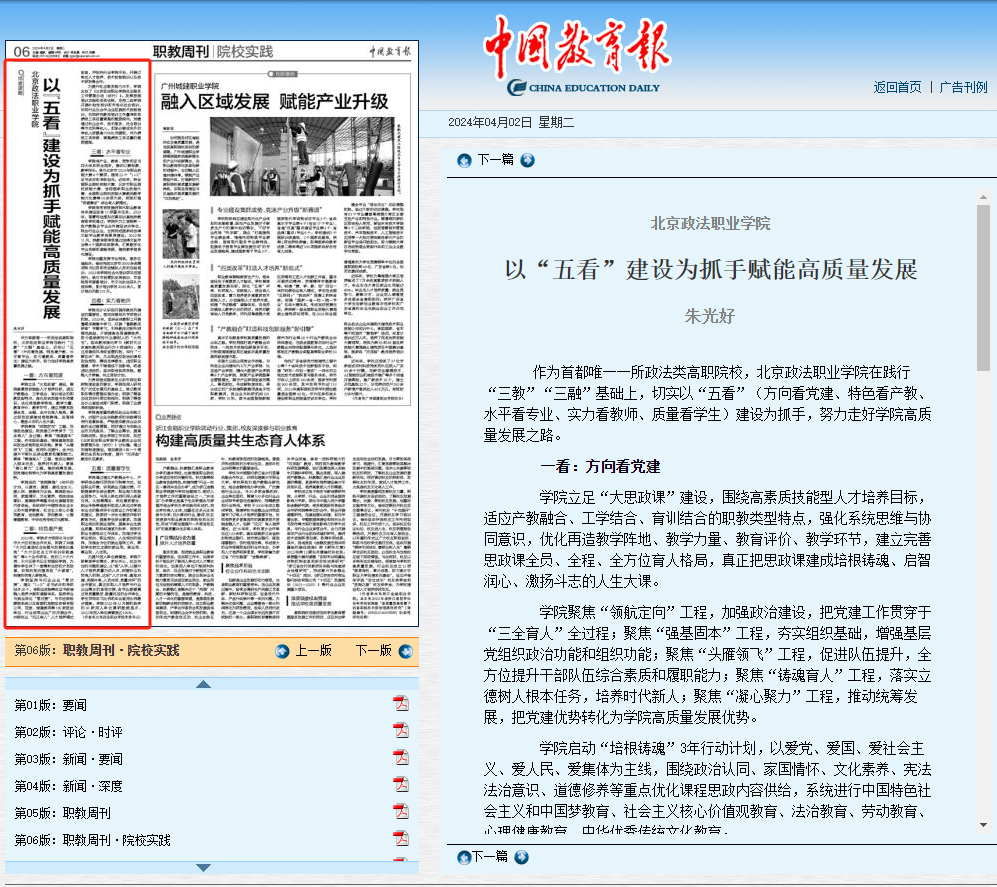Open PDF icon for 第04版 新闻·深度

click(x=400, y=786)
